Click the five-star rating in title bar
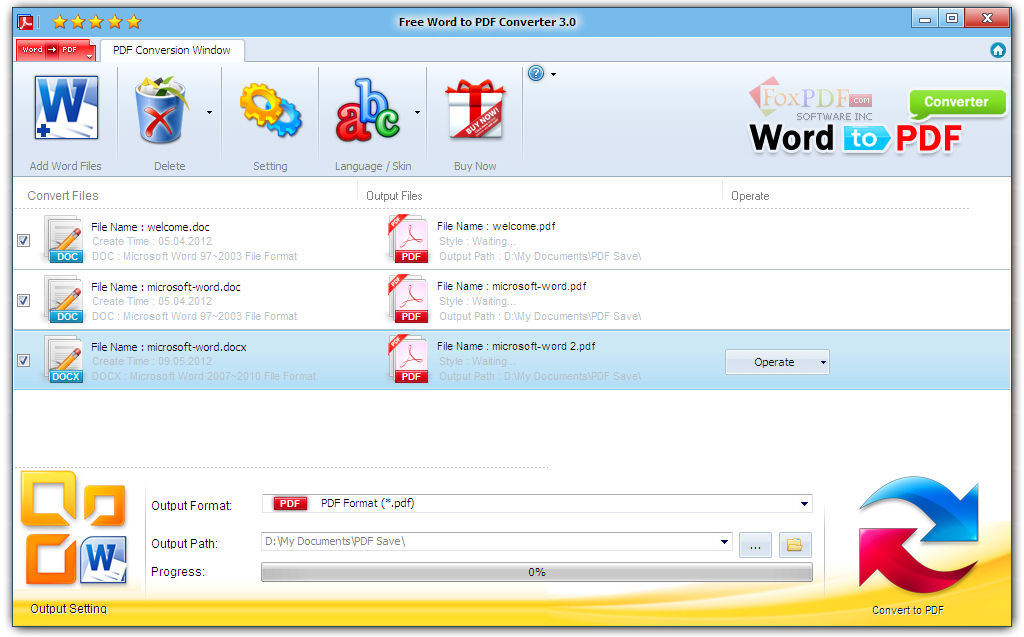Image resolution: width=1024 pixels, height=637 pixels. coord(97,22)
